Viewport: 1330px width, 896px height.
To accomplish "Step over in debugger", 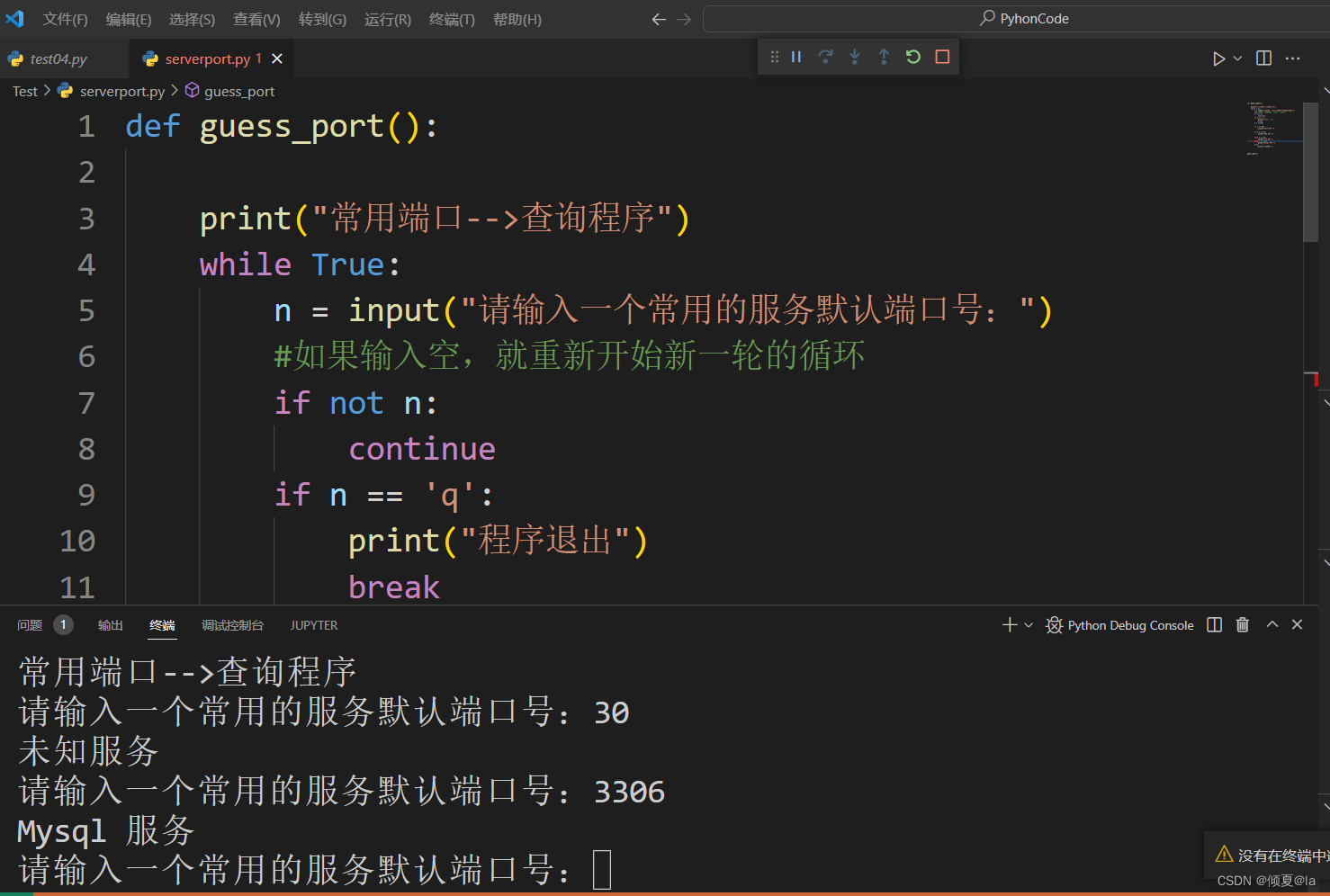I will click(825, 57).
